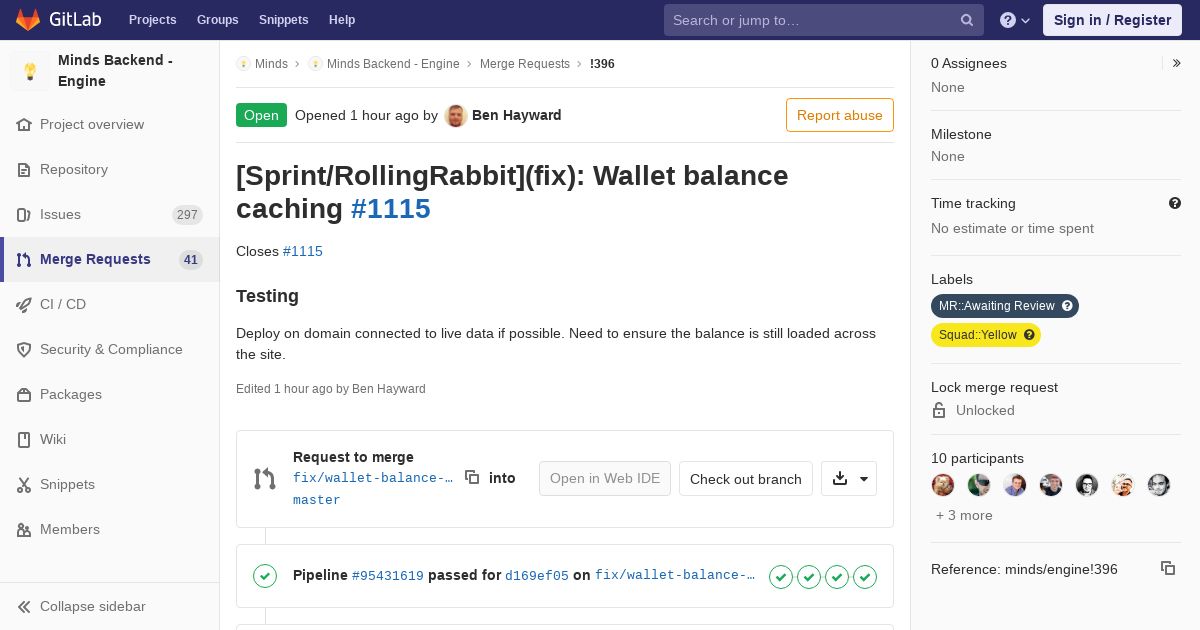This screenshot has width=1200, height=630.
Task: Open the Projects menu
Action: (153, 20)
